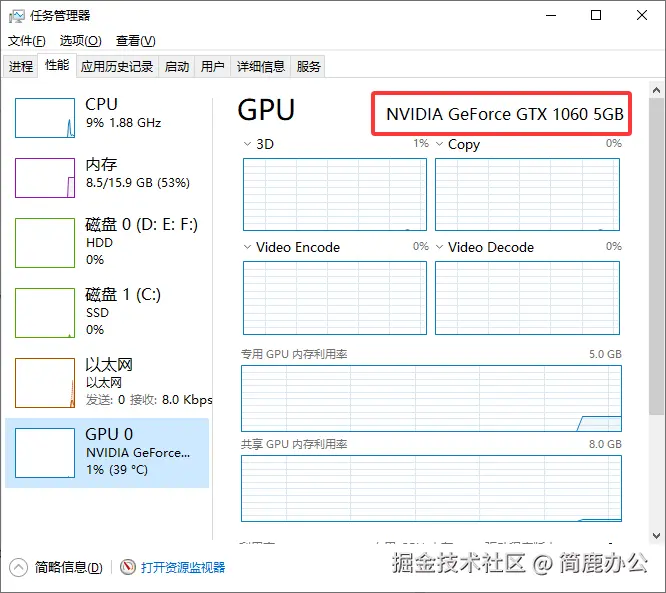Open the 选项(O) menu

(x=80, y=41)
